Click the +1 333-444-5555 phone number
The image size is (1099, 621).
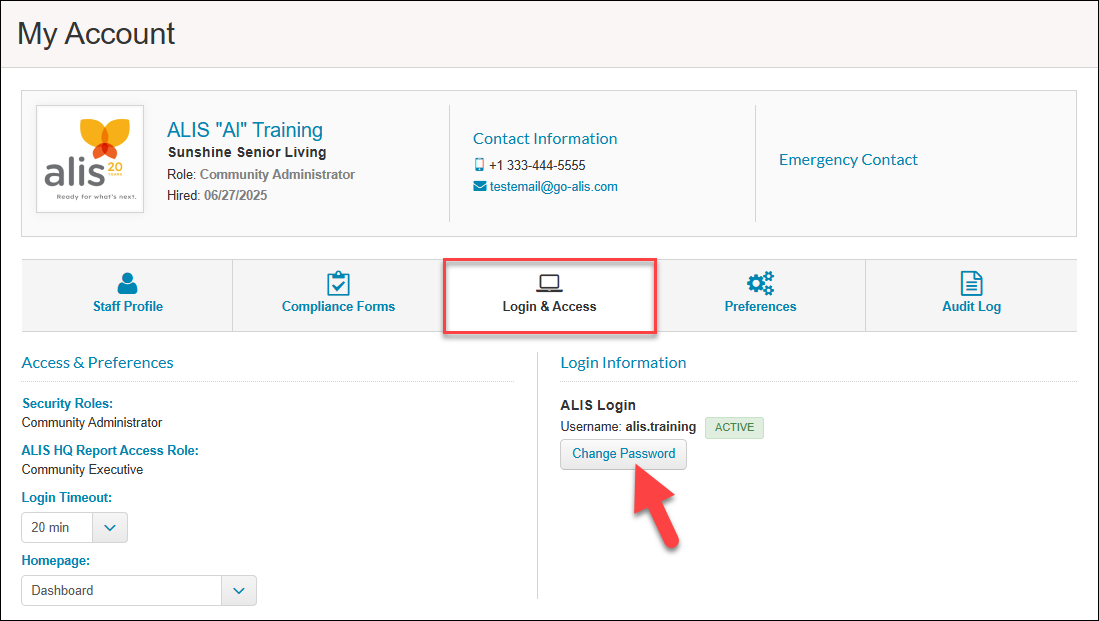coord(537,165)
